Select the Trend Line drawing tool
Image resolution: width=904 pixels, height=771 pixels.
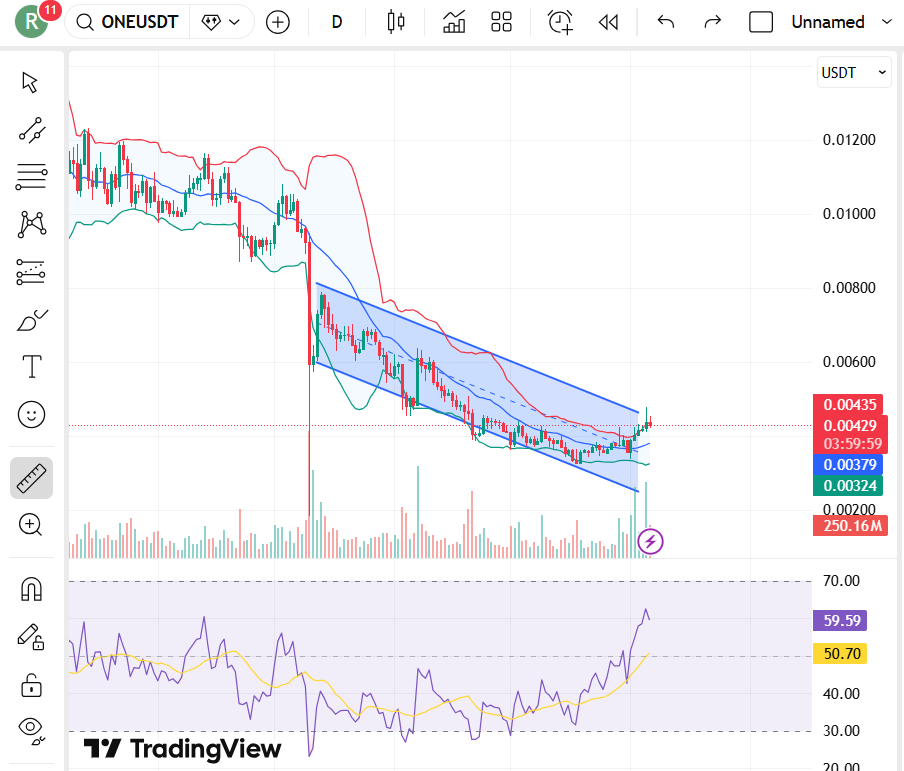pyautogui.click(x=31, y=130)
